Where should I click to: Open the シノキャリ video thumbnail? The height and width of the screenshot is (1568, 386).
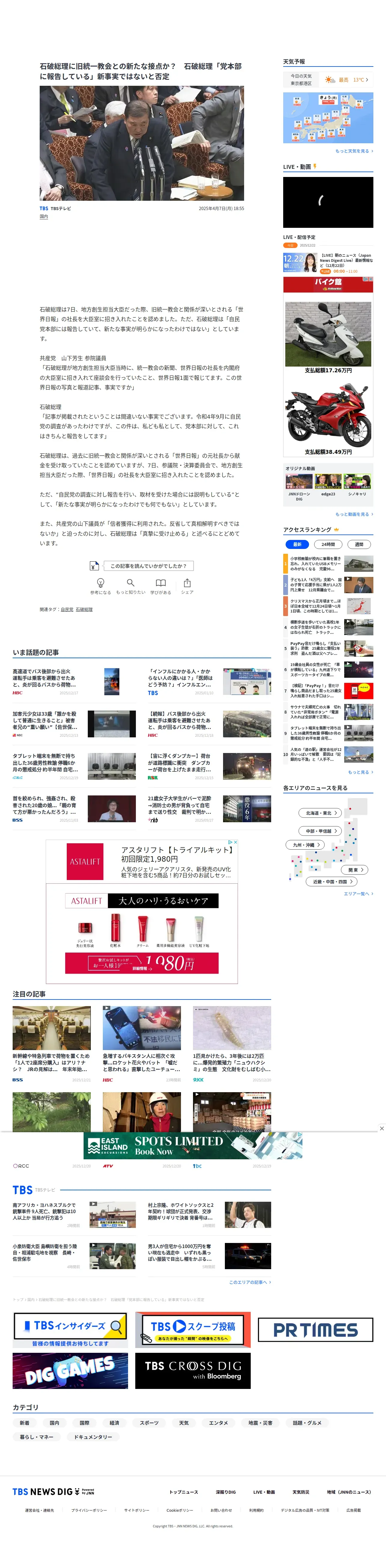tap(357, 482)
